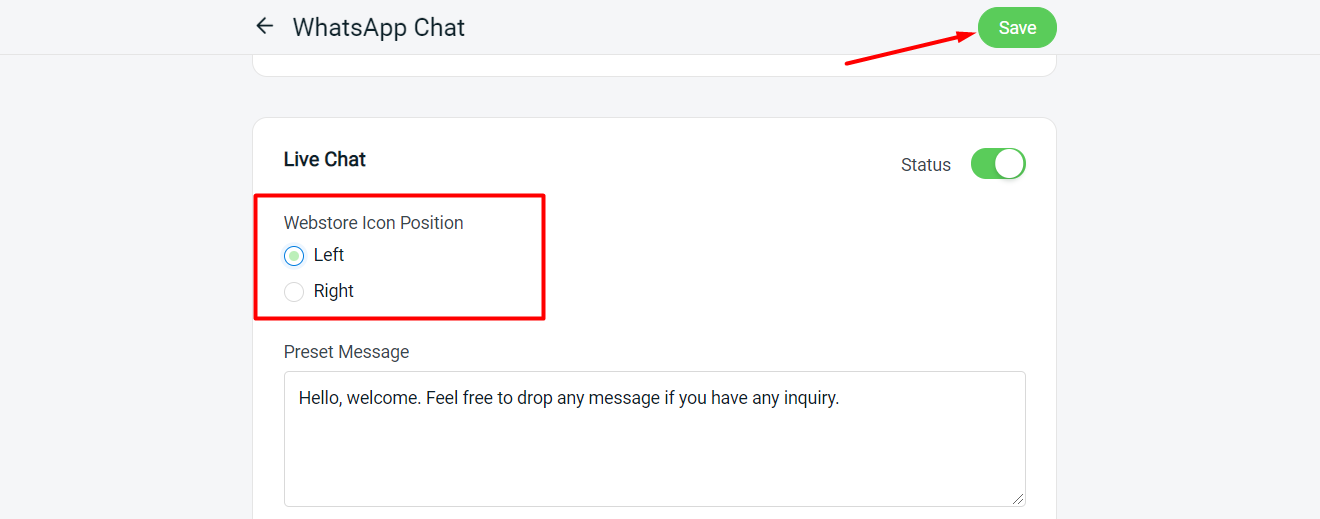1320x519 pixels.
Task: Click the "Left" option label text
Action: tap(328, 255)
